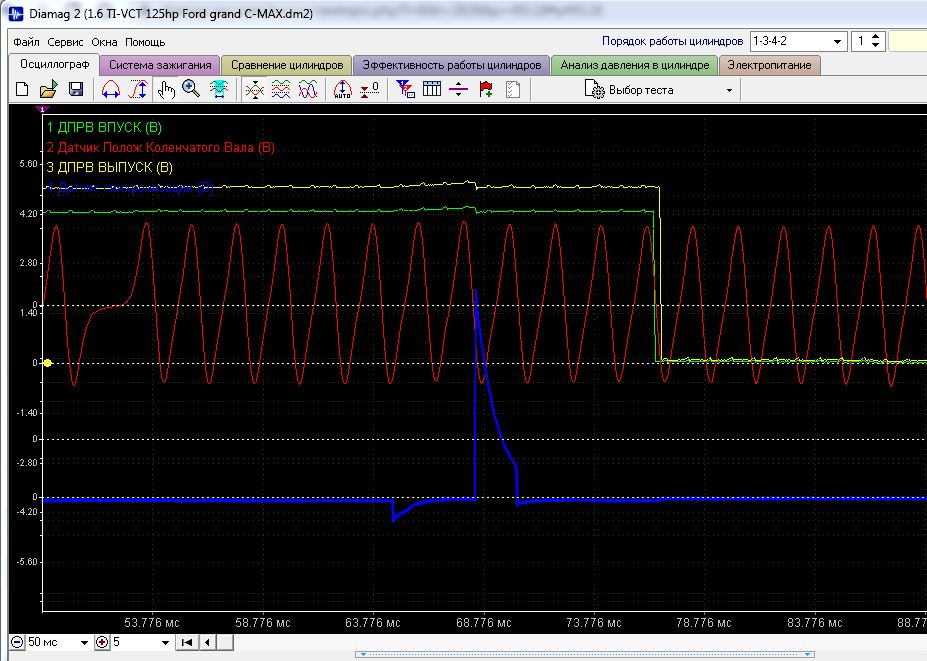Jump to the recording start
The width and height of the screenshot is (927, 661).
[x=187, y=642]
